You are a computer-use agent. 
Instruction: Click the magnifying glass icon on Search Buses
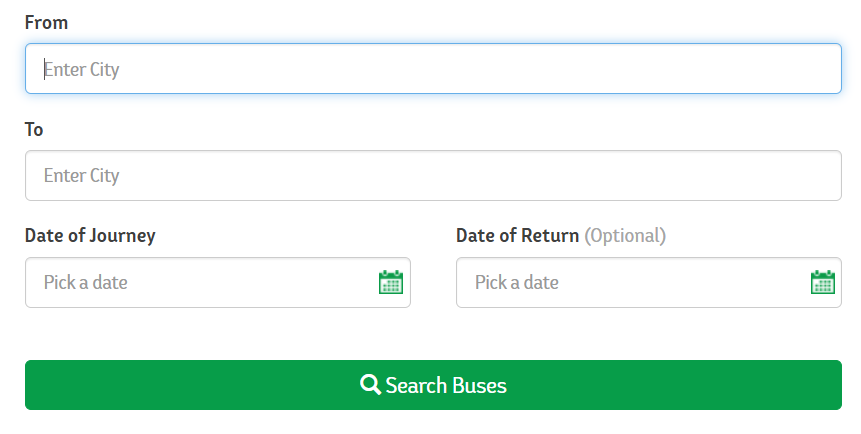[370, 385]
